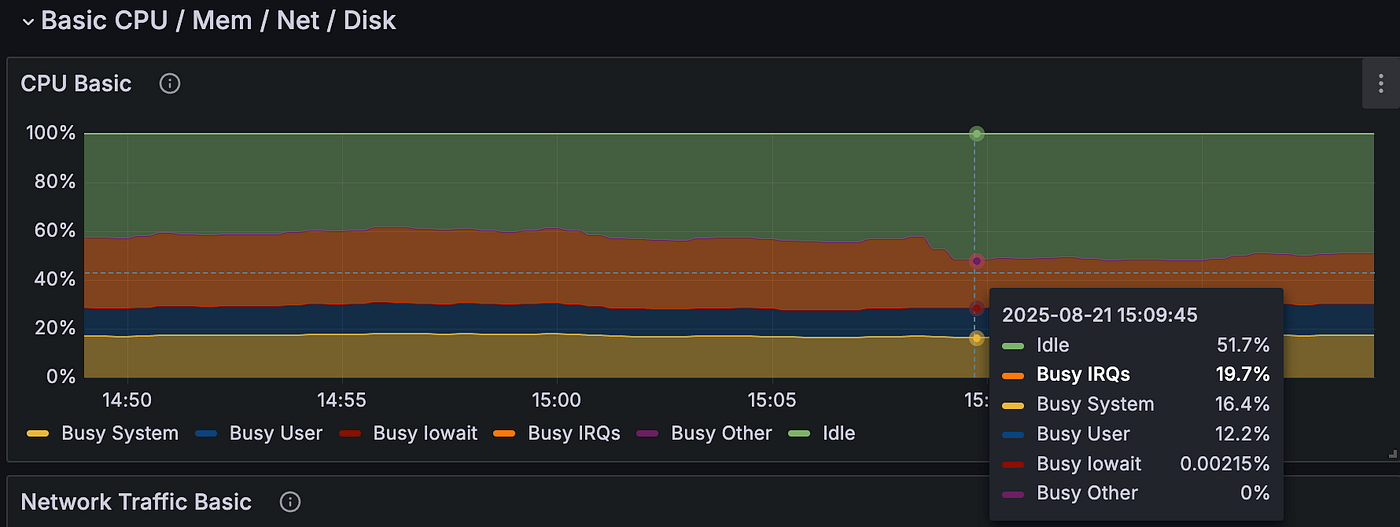Click the yellow Busy System data point marker

coord(977,338)
